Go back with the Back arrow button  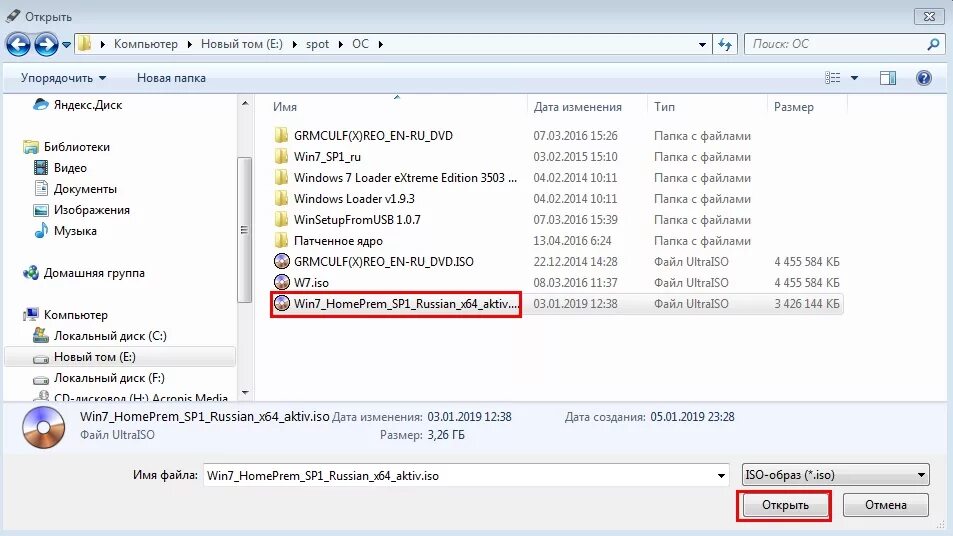point(18,44)
